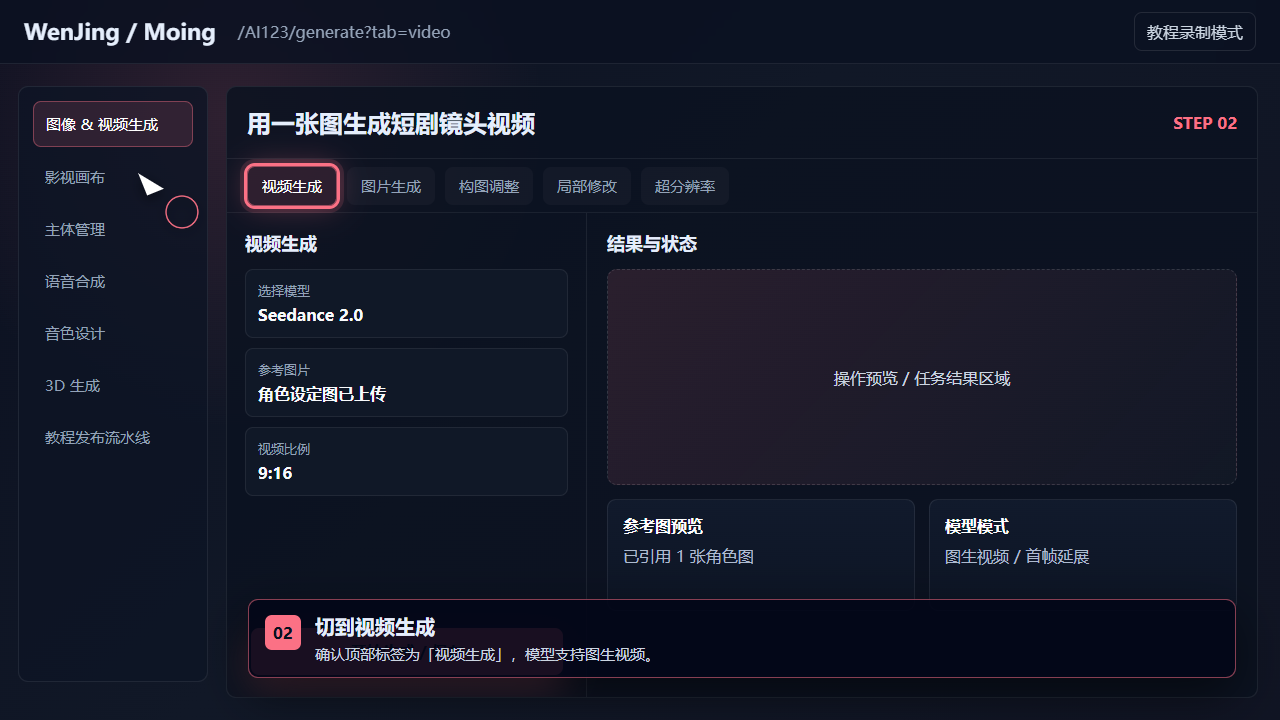Click the WenJing / Moing logo title

tap(120, 32)
